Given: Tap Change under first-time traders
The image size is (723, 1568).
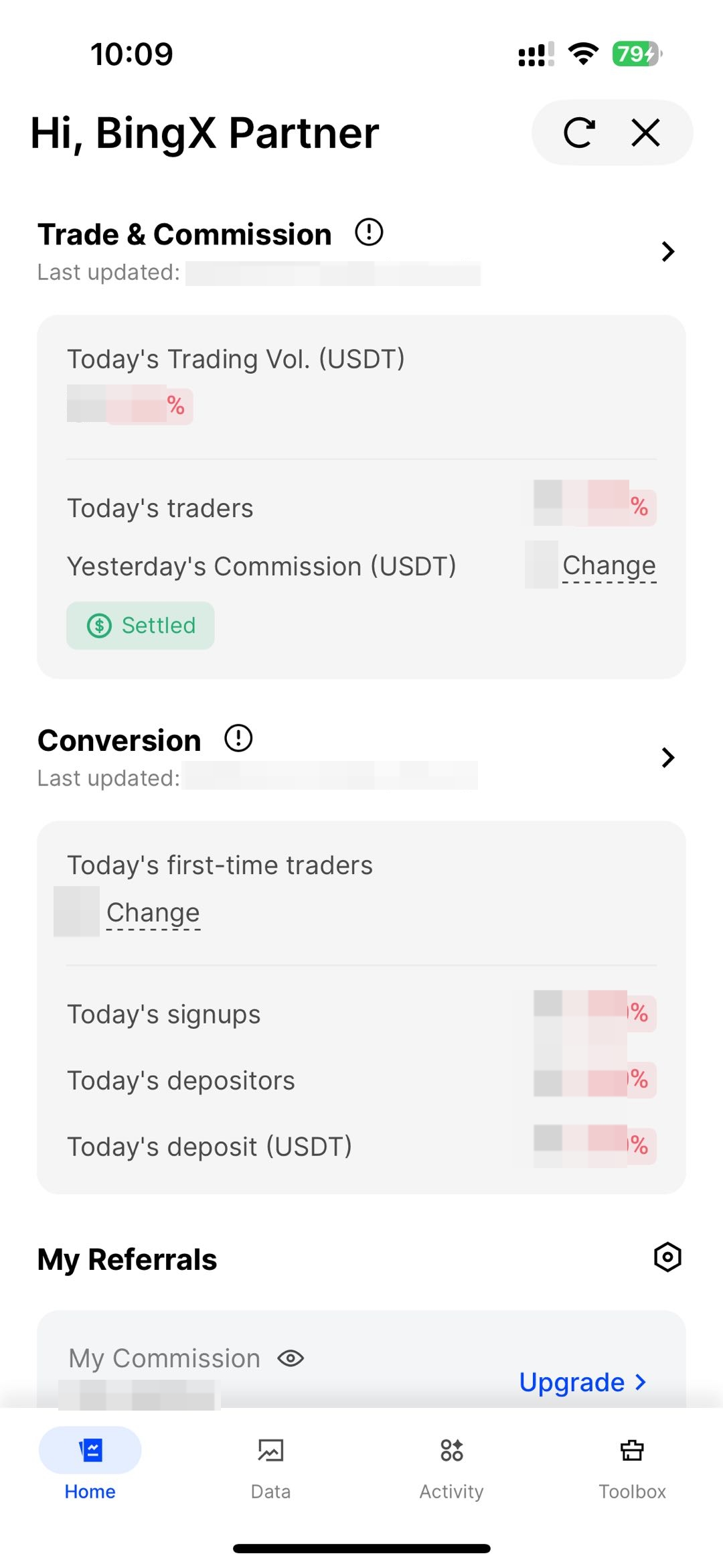Looking at the screenshot, I should coord(153,913).
